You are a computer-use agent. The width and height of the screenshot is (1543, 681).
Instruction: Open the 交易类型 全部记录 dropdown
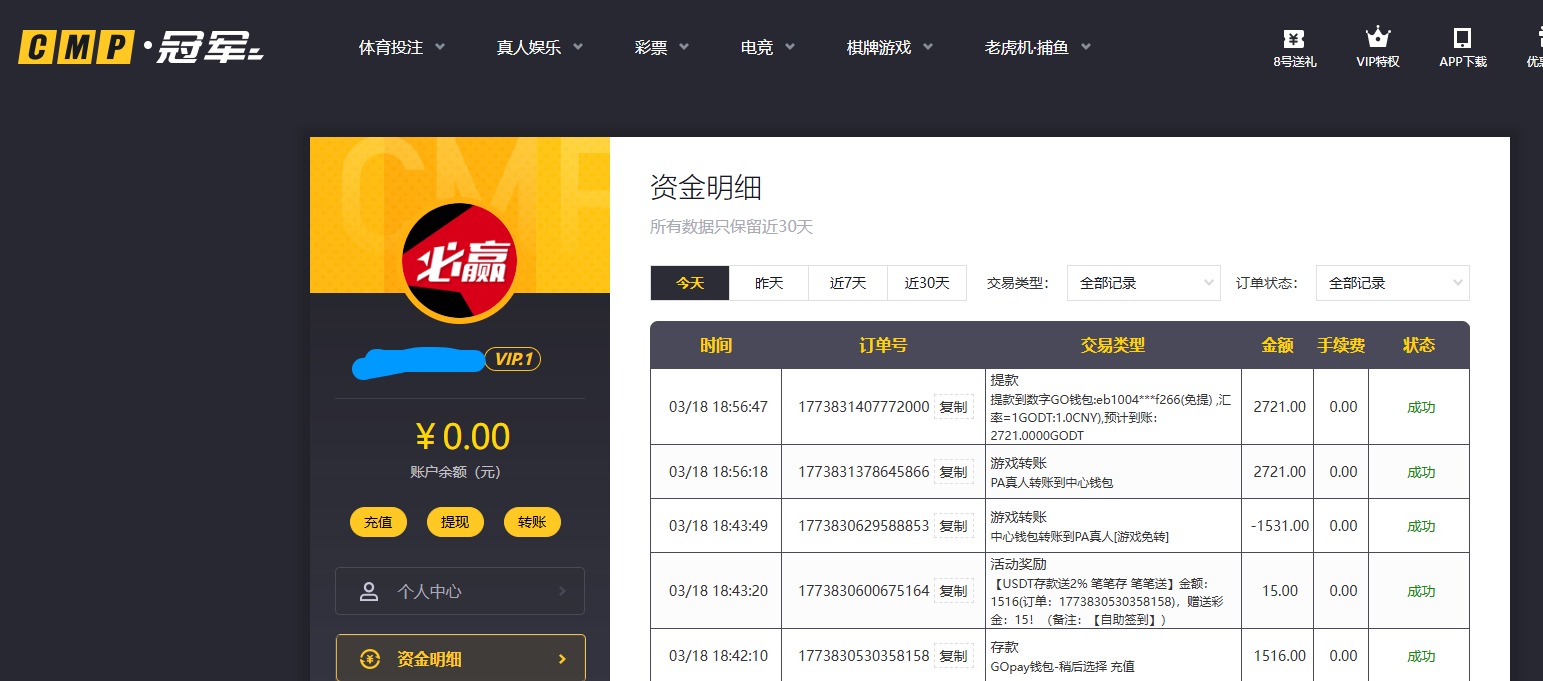point(1143,283)
